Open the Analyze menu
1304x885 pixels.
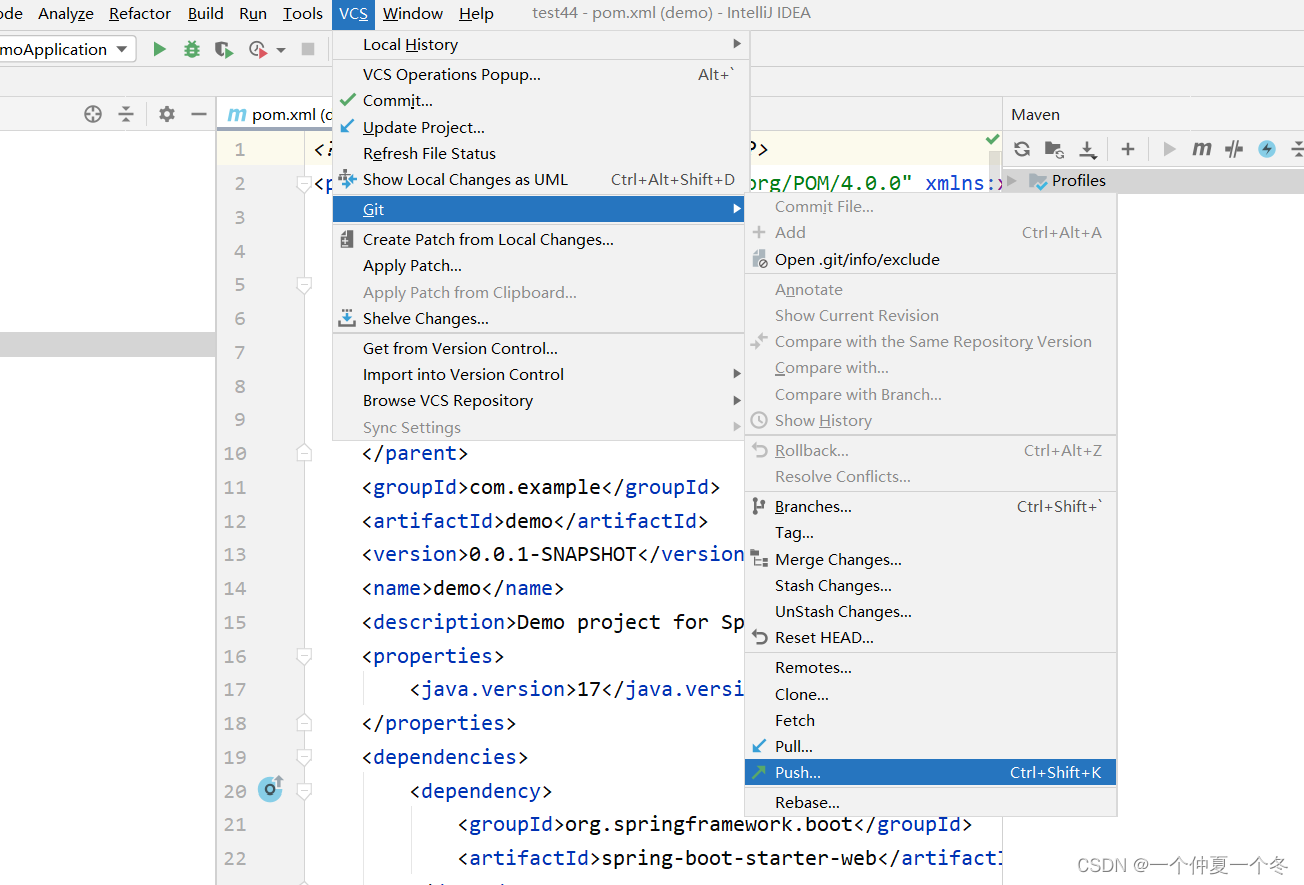point(66,13)
